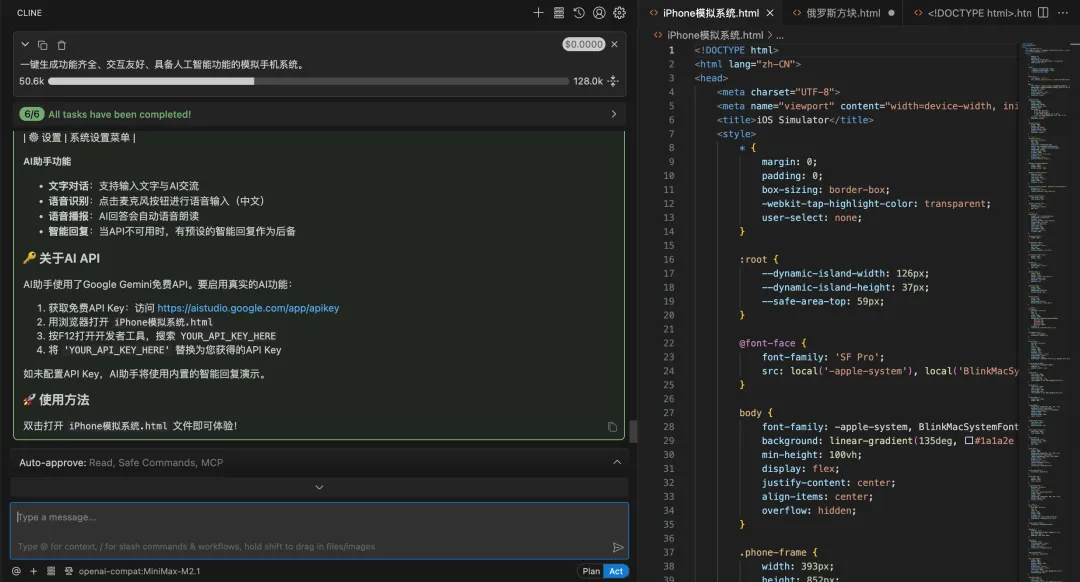Open the aistudio.google.com apikey link
Viewport: 1080px width, 582px height.
pos(248,308)
